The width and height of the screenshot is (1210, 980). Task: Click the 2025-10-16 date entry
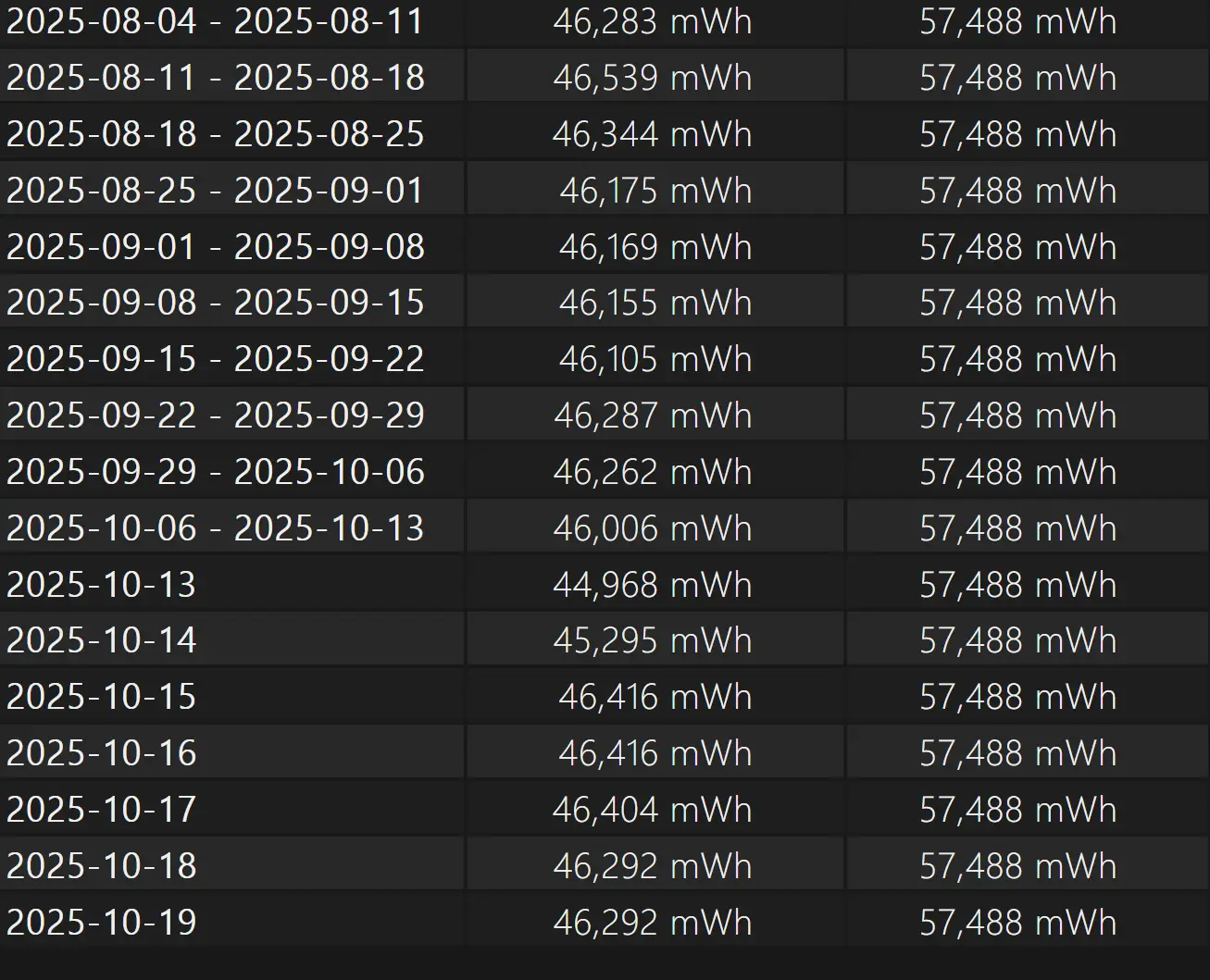[102, 753]
